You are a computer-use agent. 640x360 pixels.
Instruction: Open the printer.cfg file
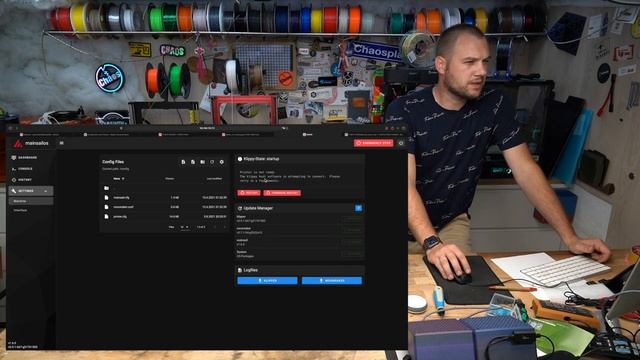[x=164, y=216]
